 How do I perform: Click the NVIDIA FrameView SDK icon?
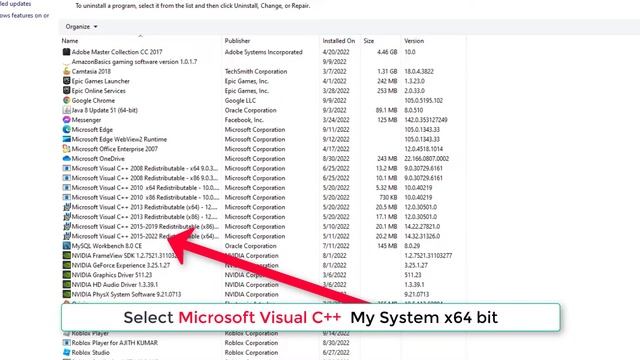[x=67, y=256]
